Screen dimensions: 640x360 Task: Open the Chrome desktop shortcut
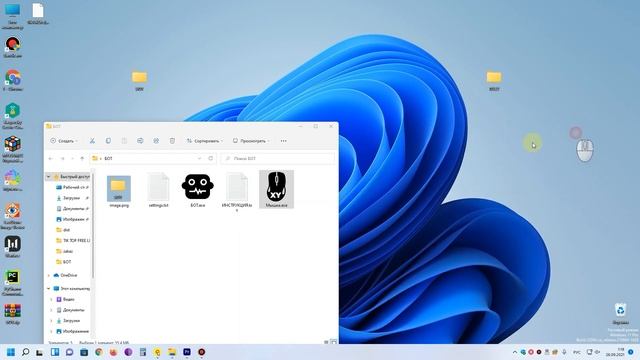13,80
